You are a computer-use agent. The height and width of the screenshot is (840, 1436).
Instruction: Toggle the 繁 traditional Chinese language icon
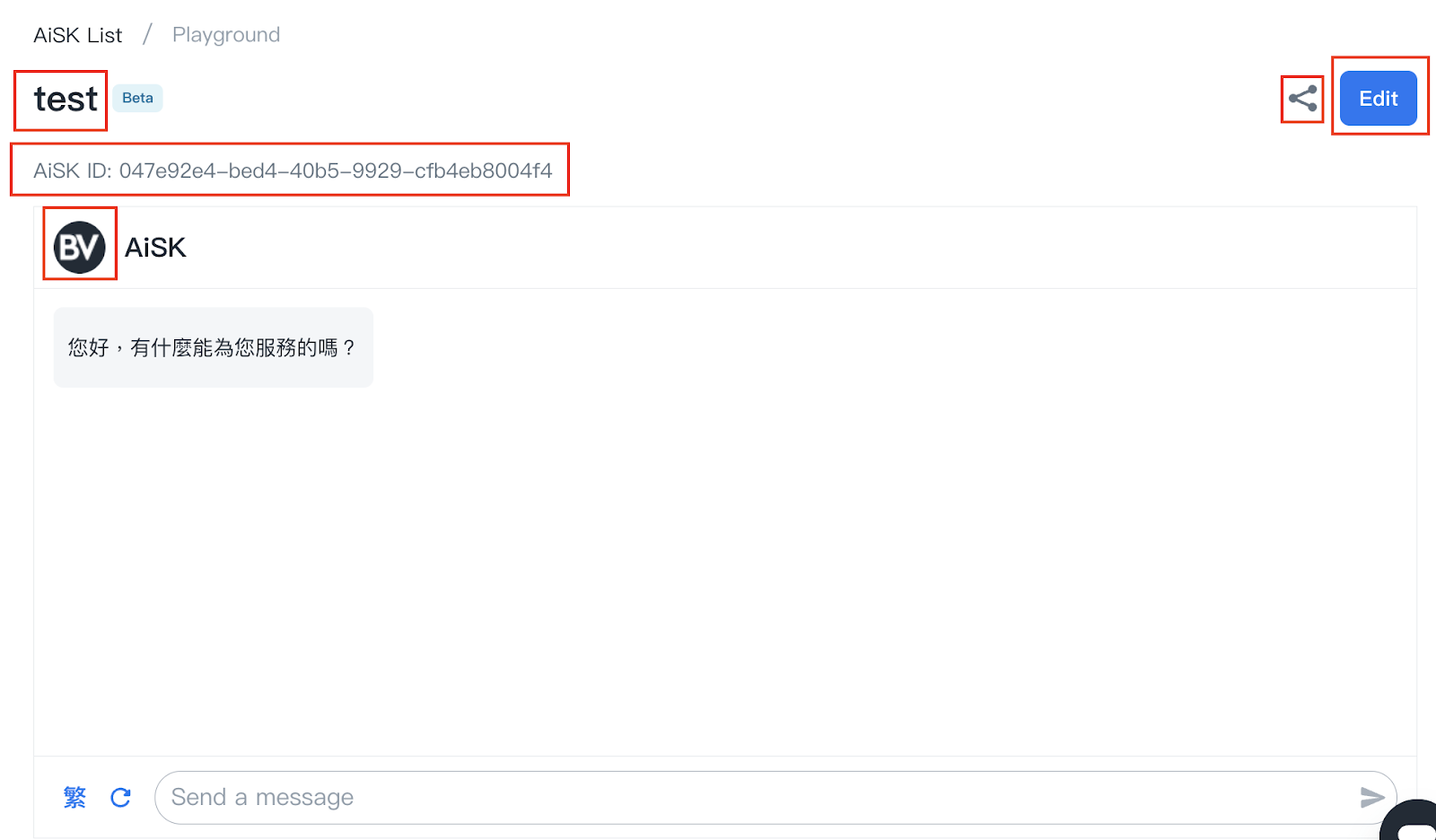click(x=74, y=797)
